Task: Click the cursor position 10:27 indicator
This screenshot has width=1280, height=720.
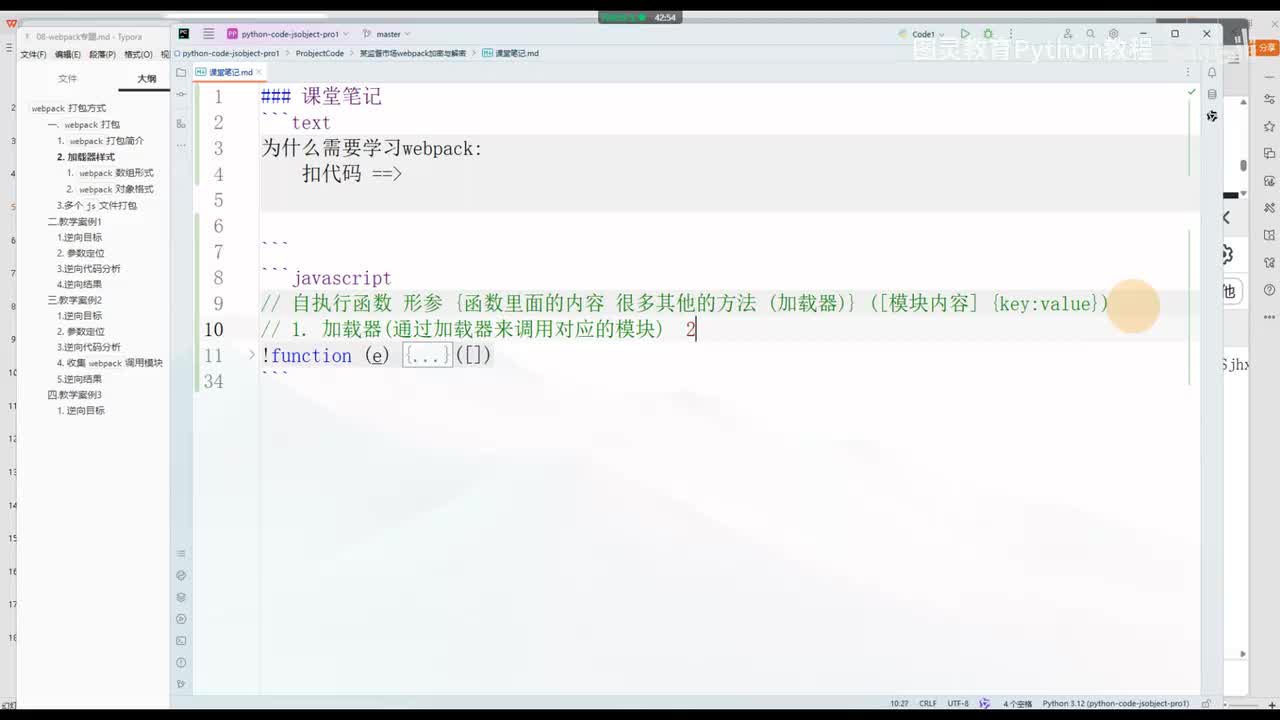Action: tap(899, 703)
